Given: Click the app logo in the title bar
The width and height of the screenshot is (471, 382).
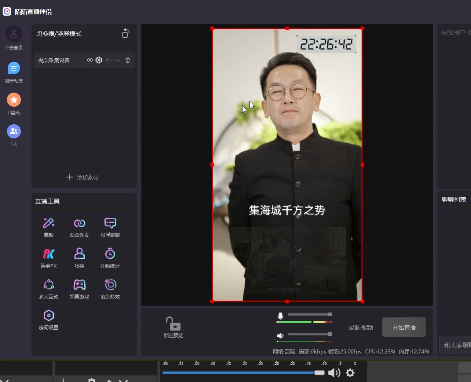Looking at the screenshot, I should click(7, 12).
